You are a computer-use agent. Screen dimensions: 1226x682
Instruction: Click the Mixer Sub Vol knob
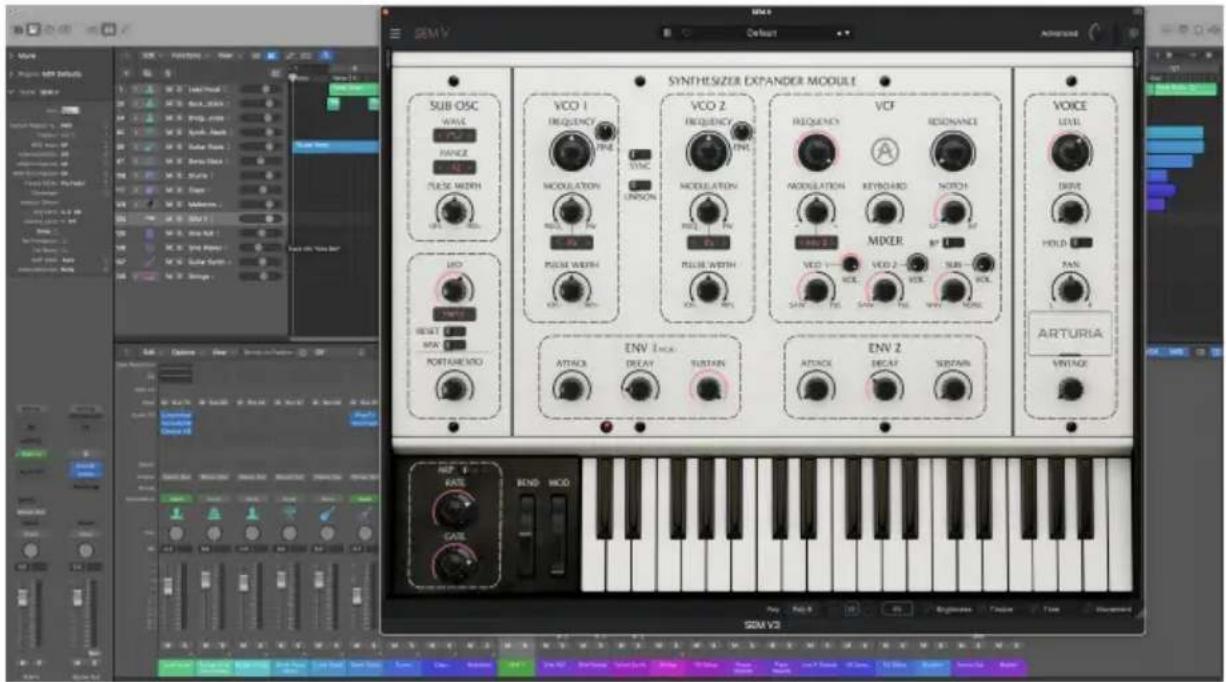(x=984, y=263)
